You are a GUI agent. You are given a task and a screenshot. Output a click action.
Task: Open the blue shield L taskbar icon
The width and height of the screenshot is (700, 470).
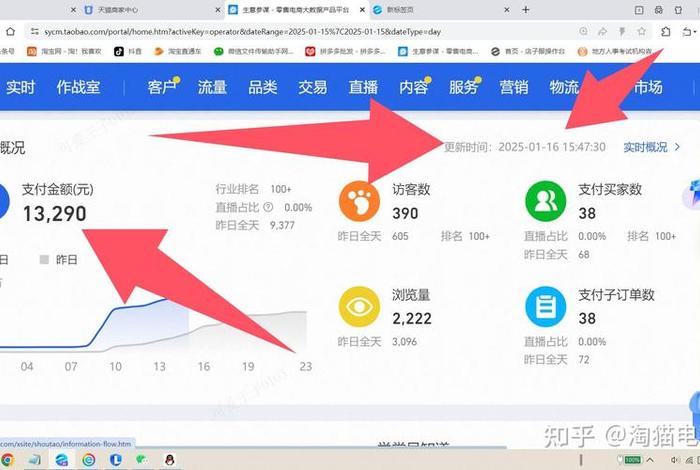[x=116, y=460]
